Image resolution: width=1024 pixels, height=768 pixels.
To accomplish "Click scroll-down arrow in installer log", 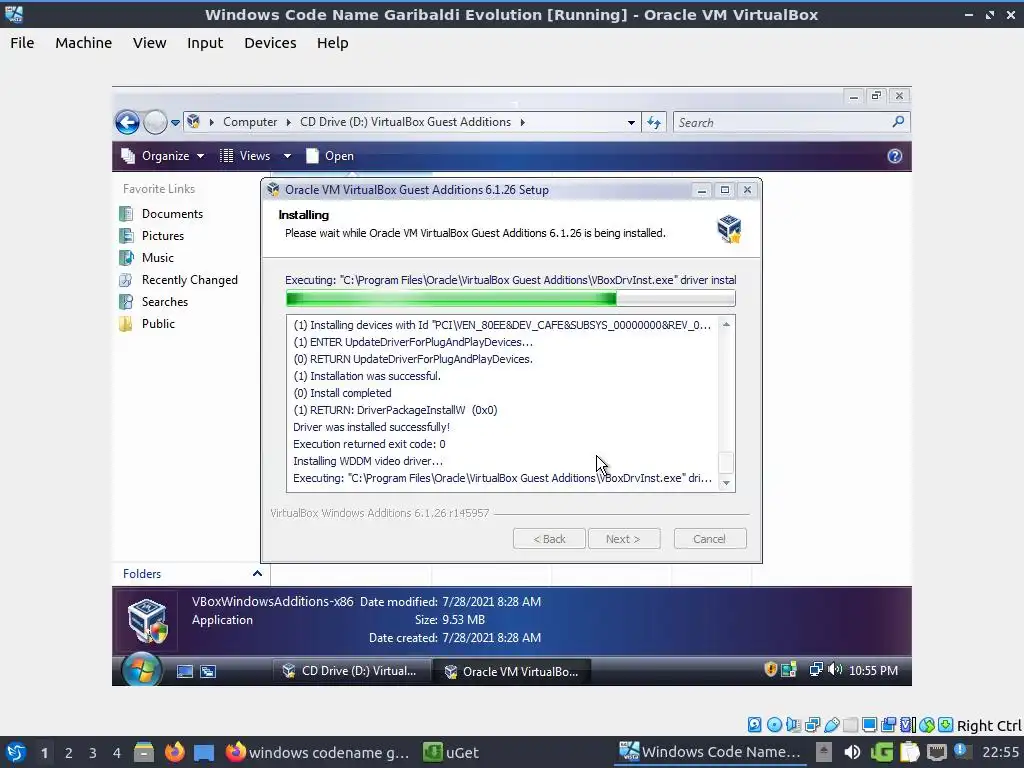I will (726, 483).
